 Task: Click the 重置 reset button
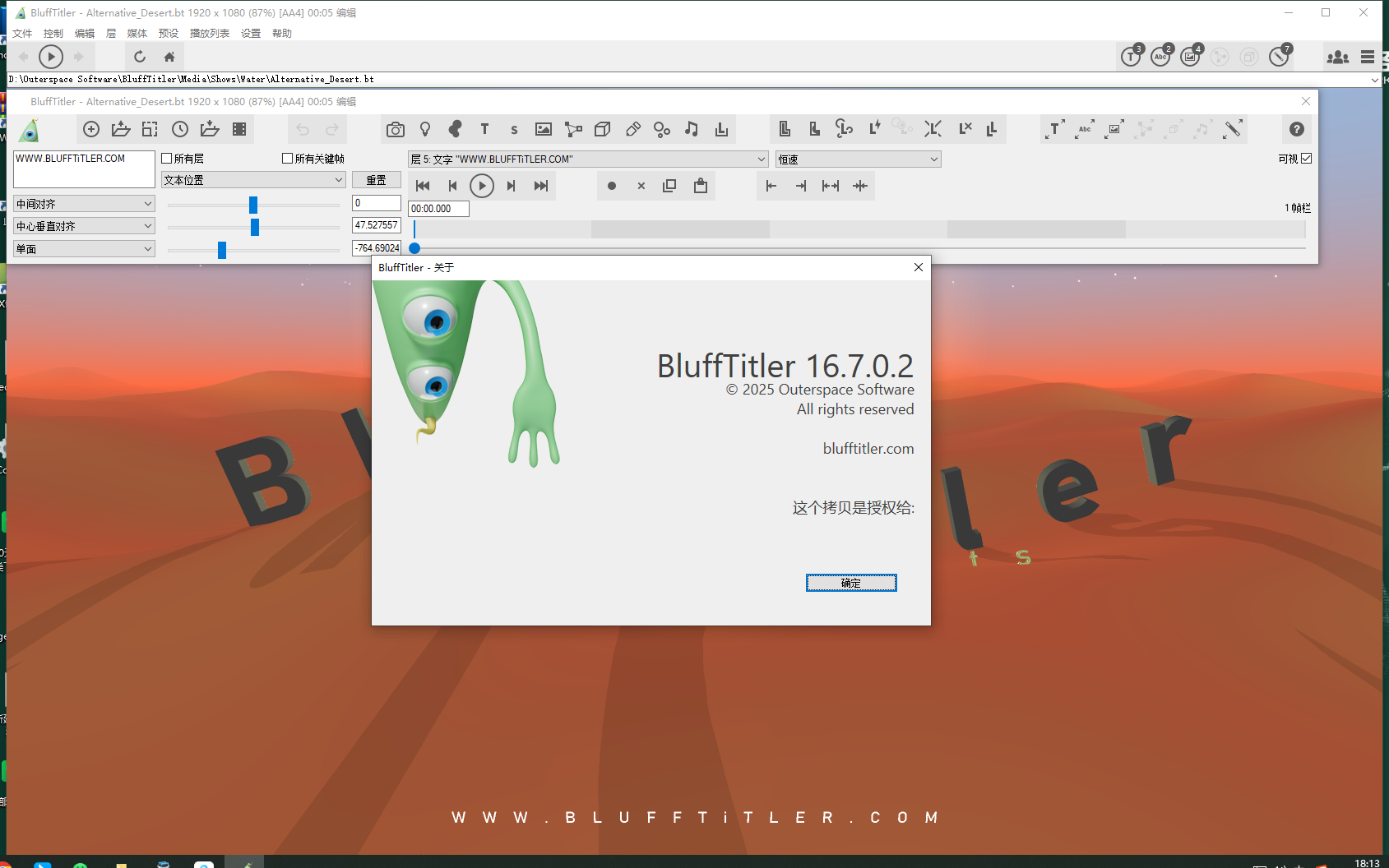click(x=377, y=180)
